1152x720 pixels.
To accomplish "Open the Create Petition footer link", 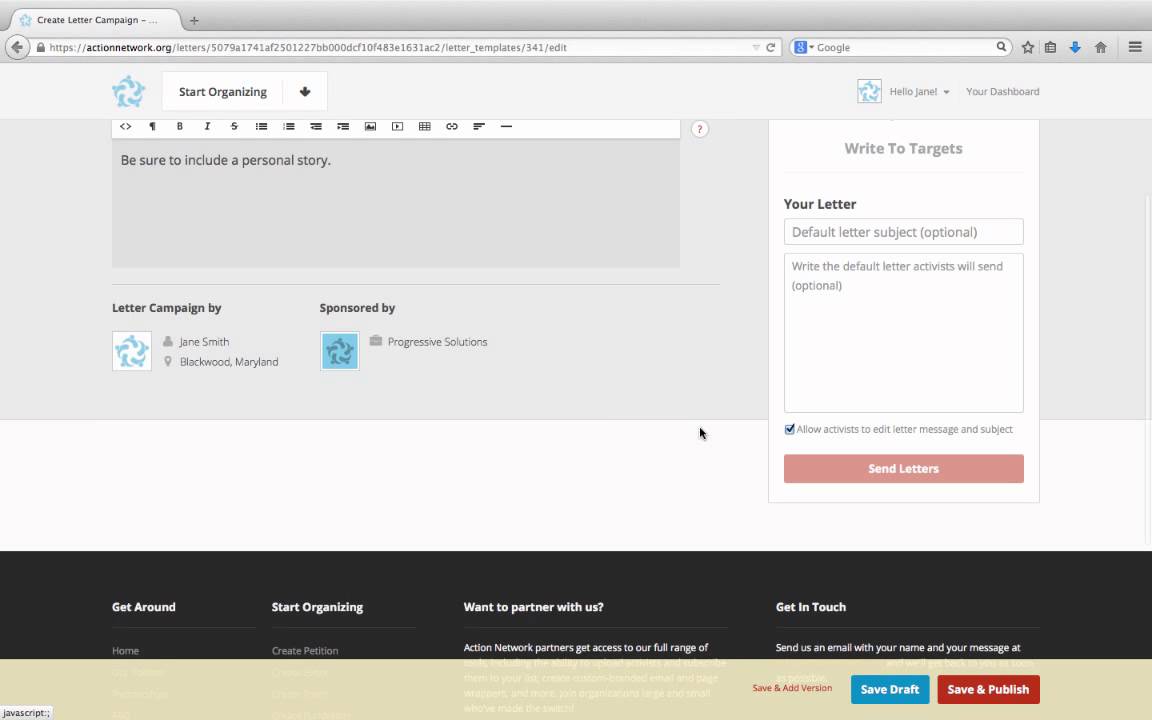I will 305,651.
